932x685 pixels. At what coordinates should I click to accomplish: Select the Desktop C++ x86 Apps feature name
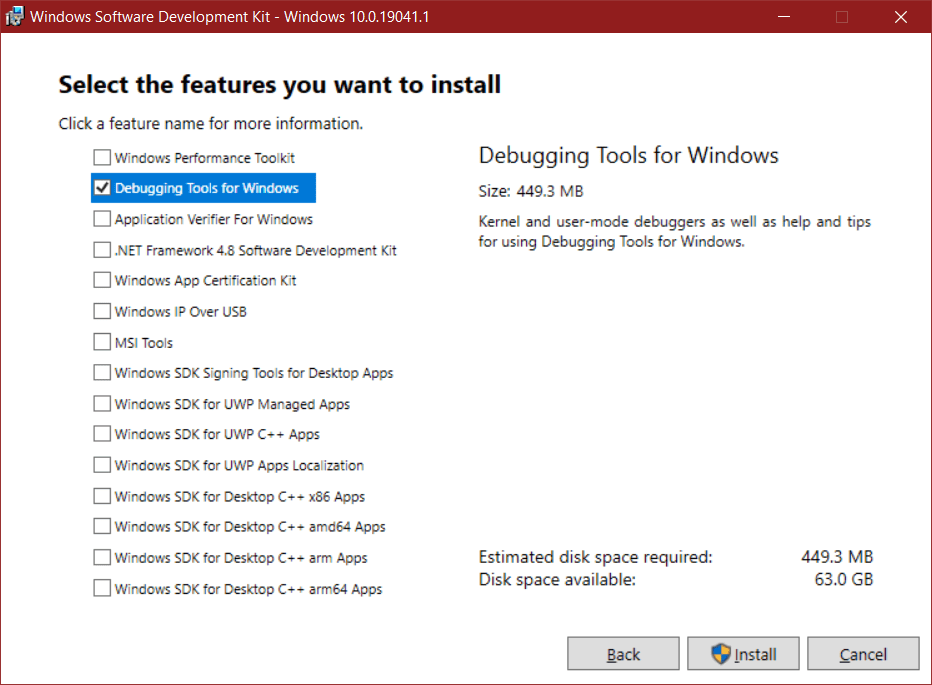pos(240,496)
